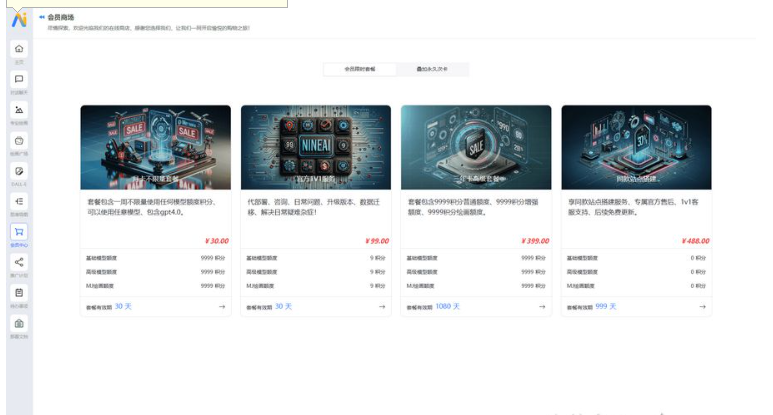Click the arrow on the ¥488.00 package card
This screenshot has height=415, width=773.
pyautogui.click(x=703, y=307)
